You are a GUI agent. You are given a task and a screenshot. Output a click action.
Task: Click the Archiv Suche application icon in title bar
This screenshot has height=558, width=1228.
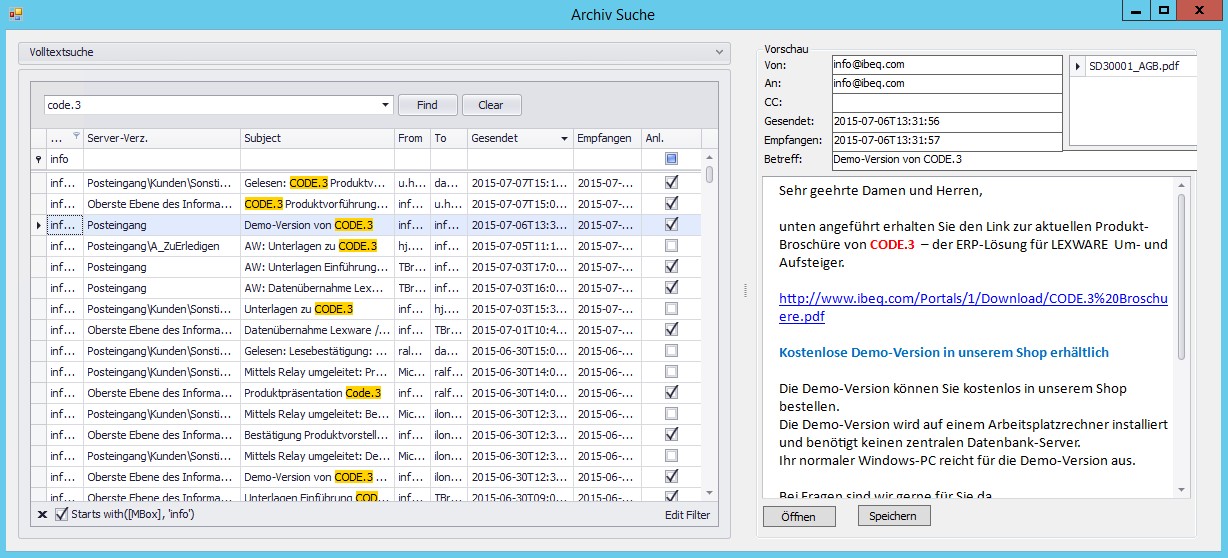tap(15, 14)
